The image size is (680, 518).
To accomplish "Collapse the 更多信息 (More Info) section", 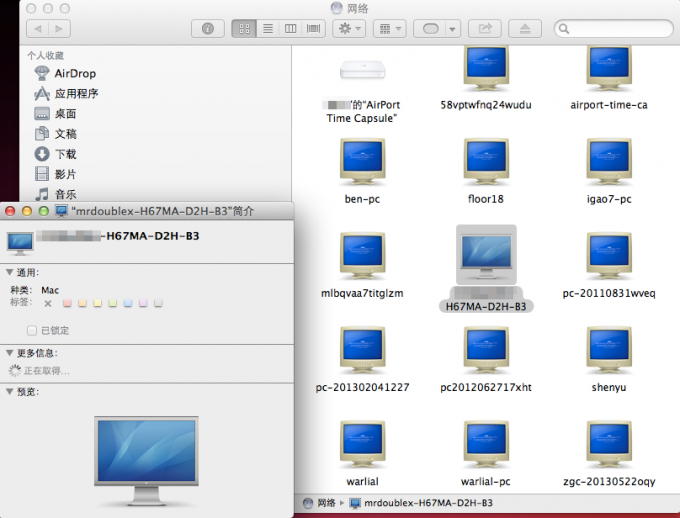I will [10, 353].
